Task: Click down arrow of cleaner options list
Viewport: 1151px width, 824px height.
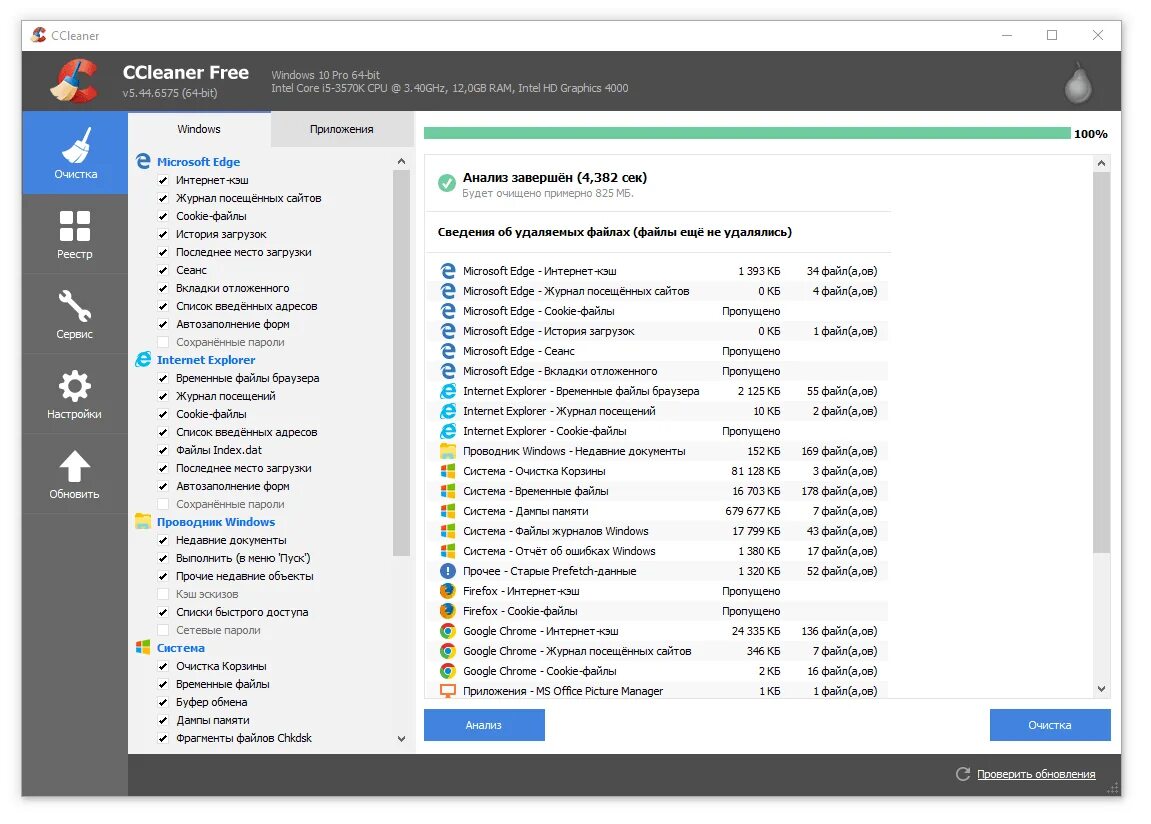Action: [402, 739]
